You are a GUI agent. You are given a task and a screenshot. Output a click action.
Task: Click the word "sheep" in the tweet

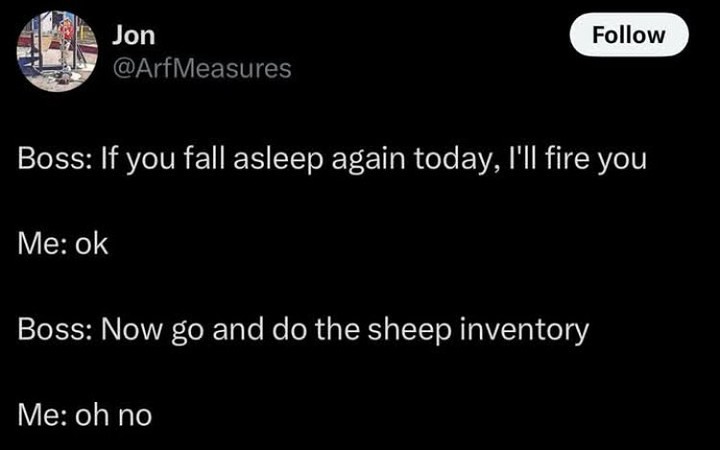click(404, 329)
